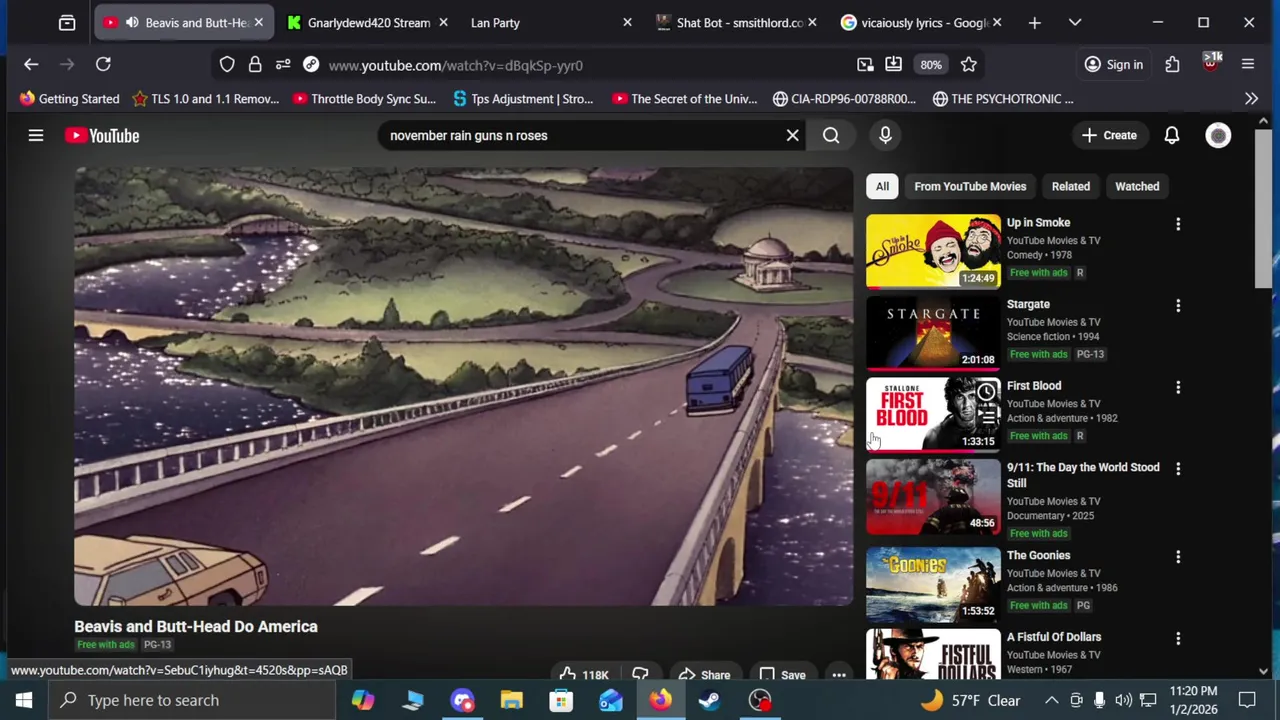Click the Create button
The width and height of the screenshot is (1280, 720).
pos(1109,135)
